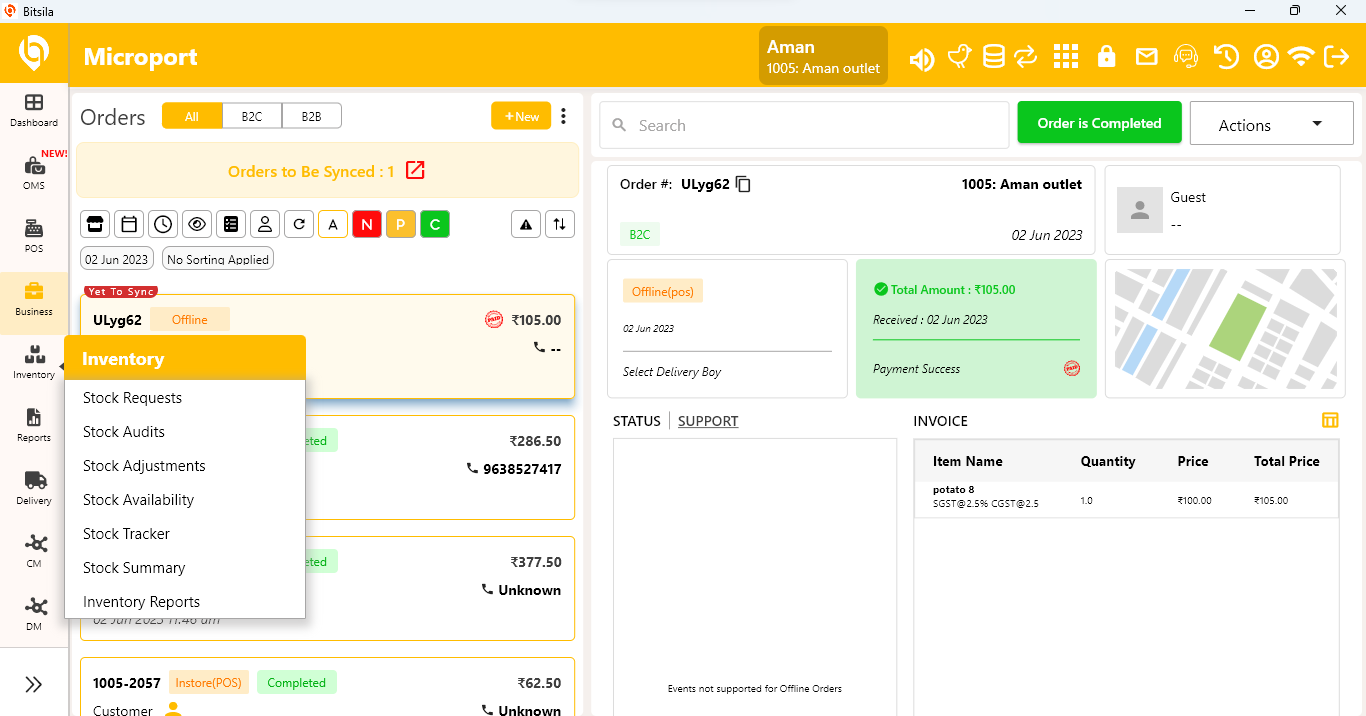The height and width of the screenshot is (716, 1366).
Task: Click the checklist filter icon
Action: 231,224
